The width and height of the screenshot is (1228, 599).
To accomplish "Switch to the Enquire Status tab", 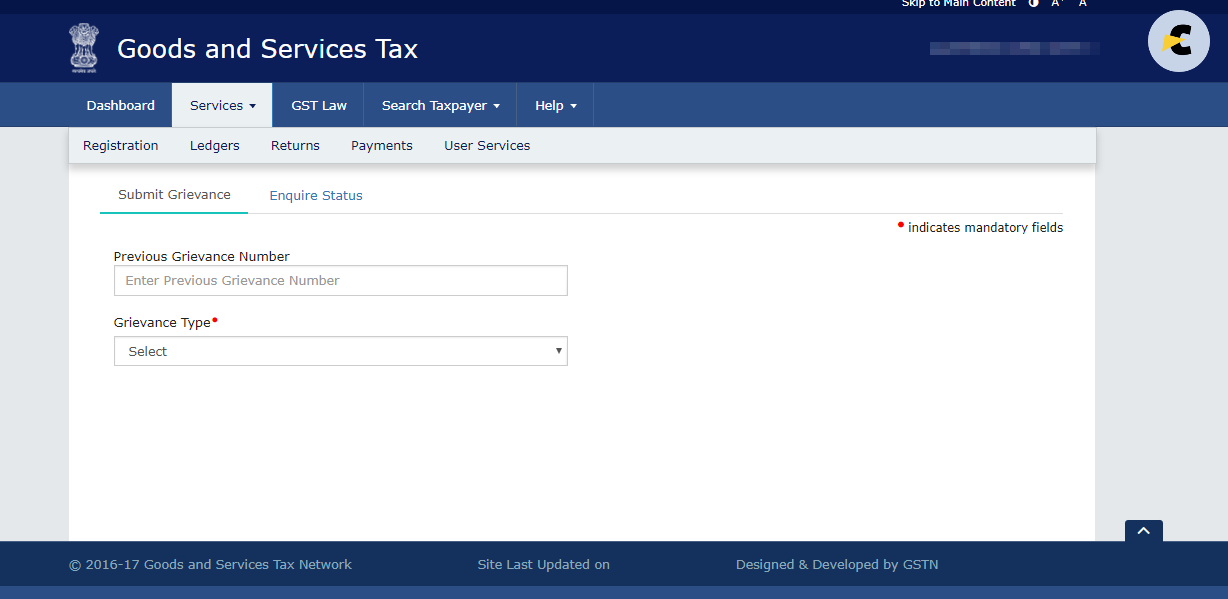I will (316, 196).
